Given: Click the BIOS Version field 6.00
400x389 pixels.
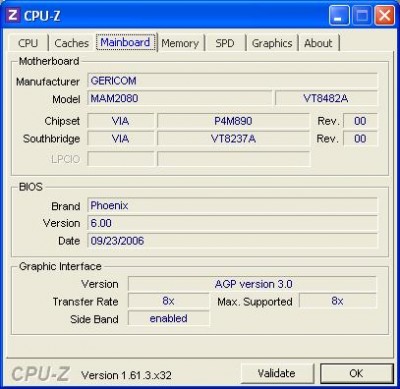Looking at the screenshot, I should tap(232, 223).
